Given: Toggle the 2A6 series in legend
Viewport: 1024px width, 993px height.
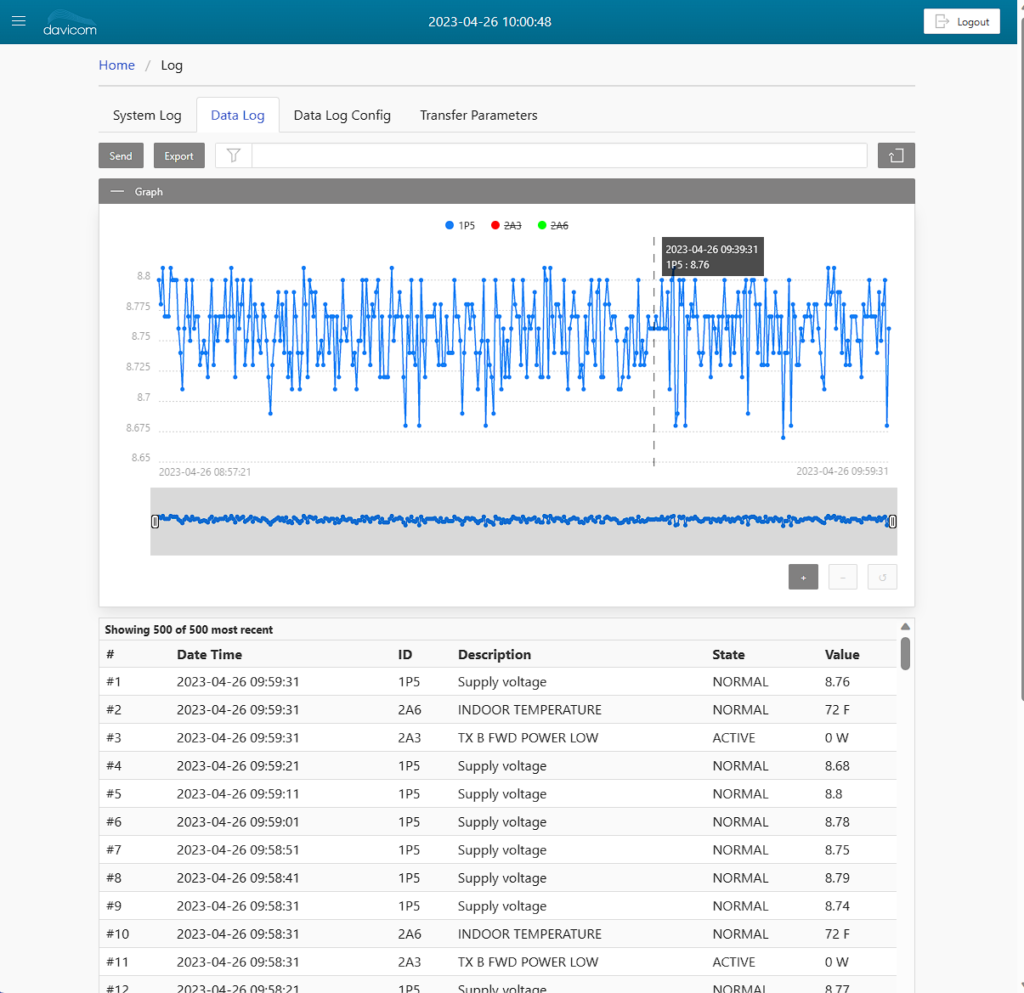Looking at the screenshot, I should [552, 225].
